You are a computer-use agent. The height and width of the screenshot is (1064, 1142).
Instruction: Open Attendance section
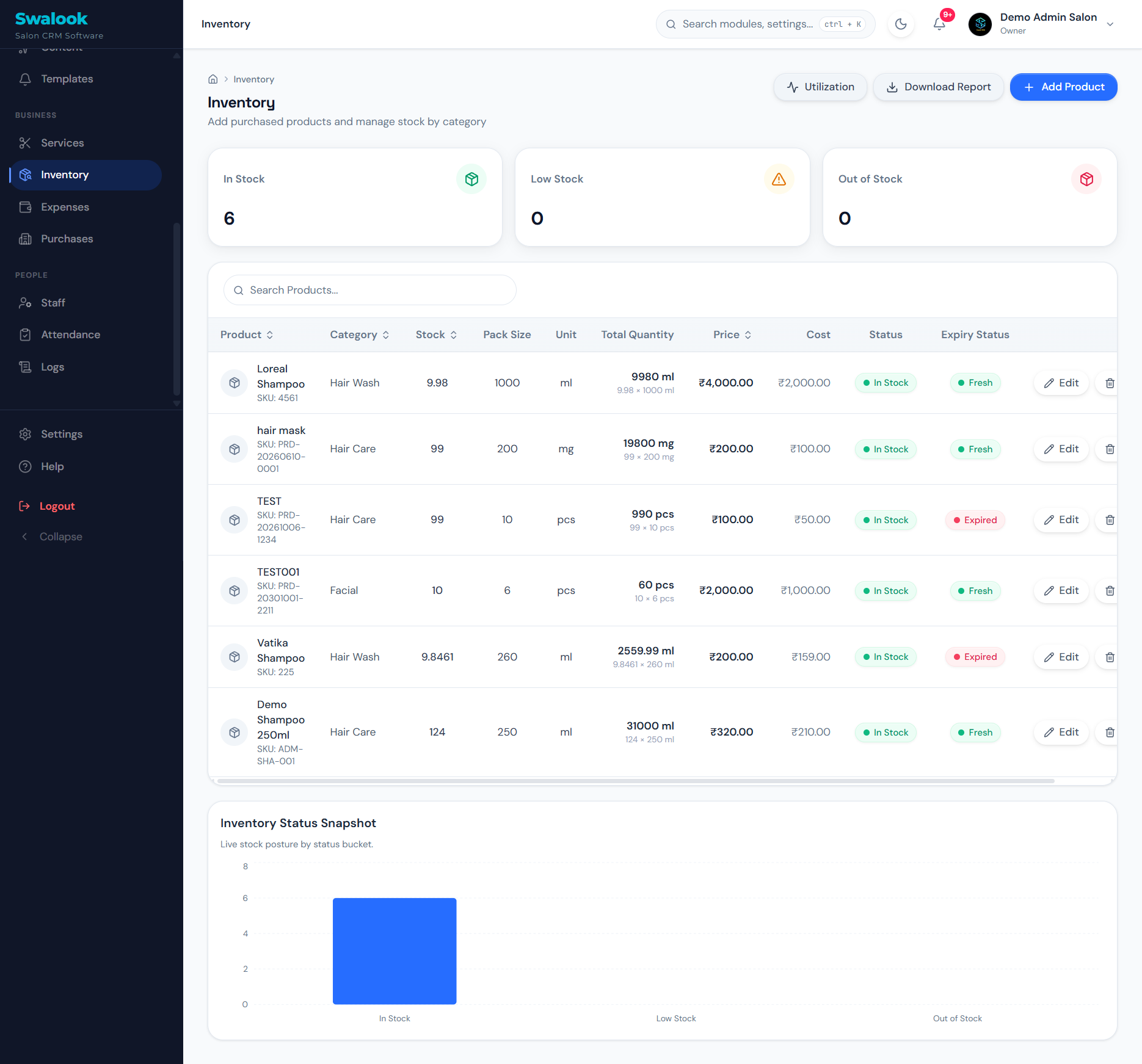click(85, 335)
